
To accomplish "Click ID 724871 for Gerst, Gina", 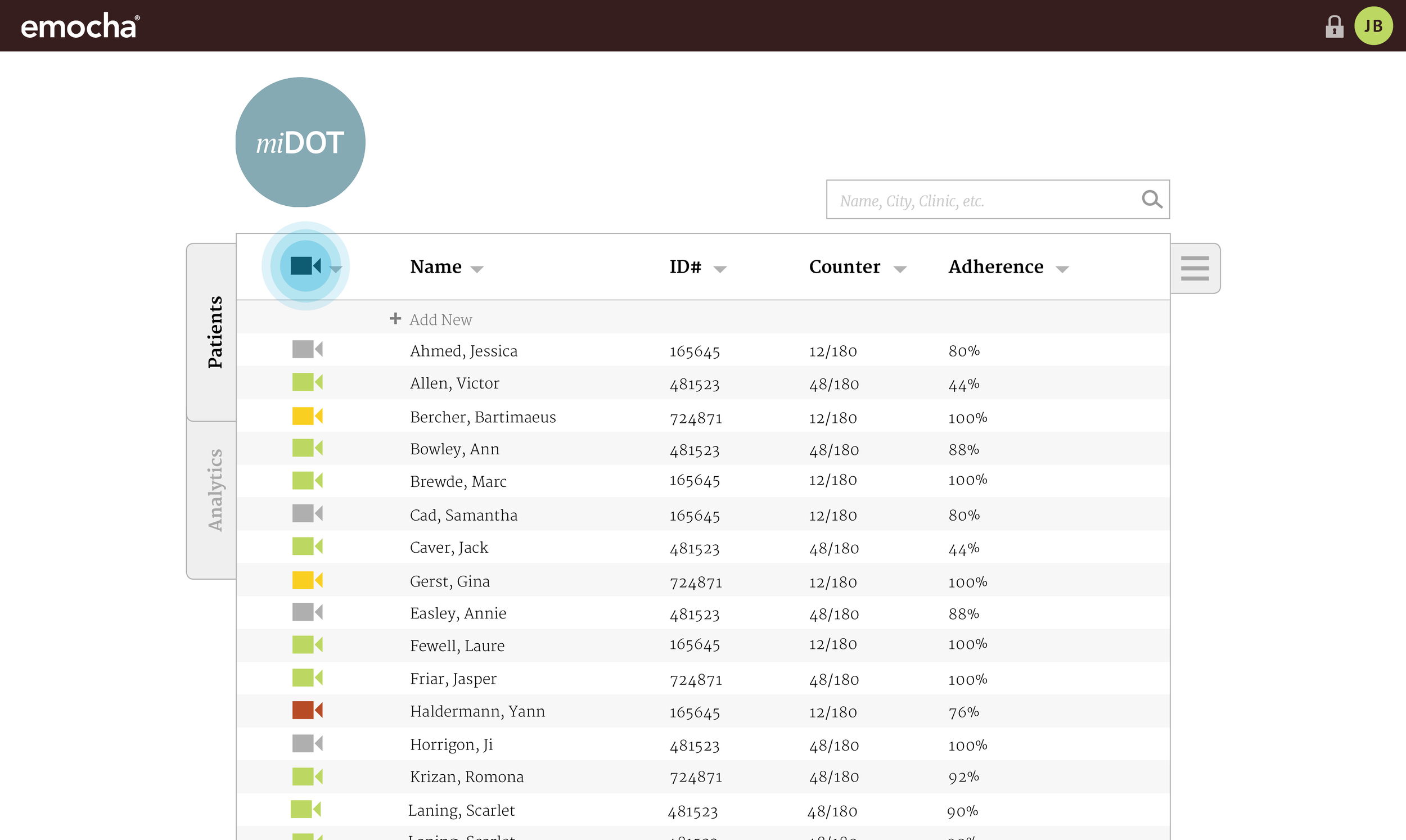I will click(x=696, y=582).
